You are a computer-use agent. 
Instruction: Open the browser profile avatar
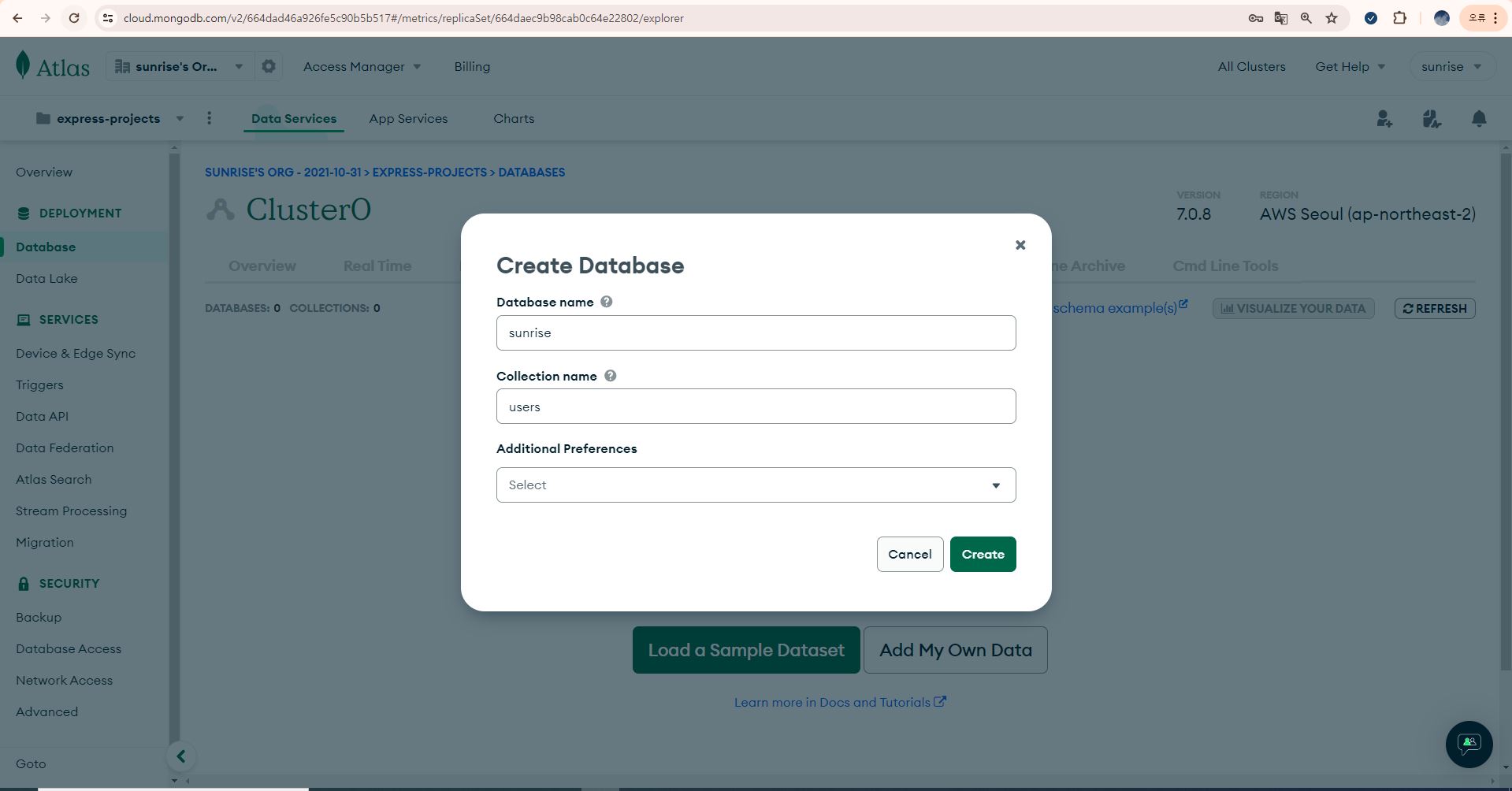click(x=1442, y=18)
